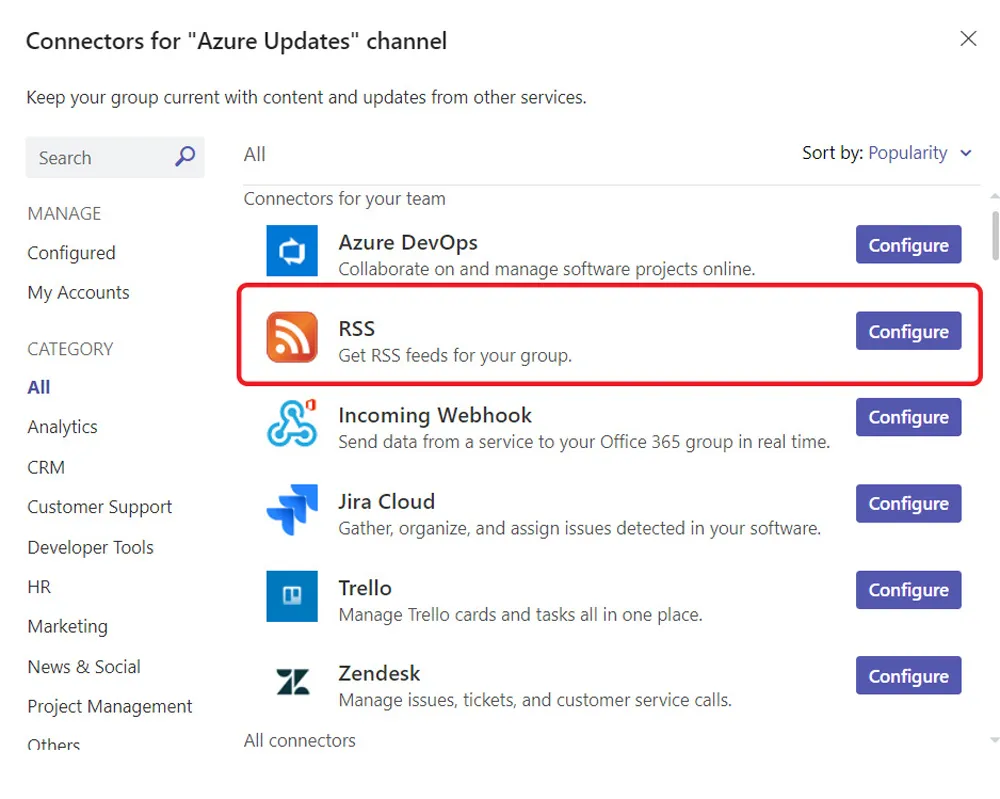Select the Analytics category
1000x799 pixels.
[x=62, y=427]
